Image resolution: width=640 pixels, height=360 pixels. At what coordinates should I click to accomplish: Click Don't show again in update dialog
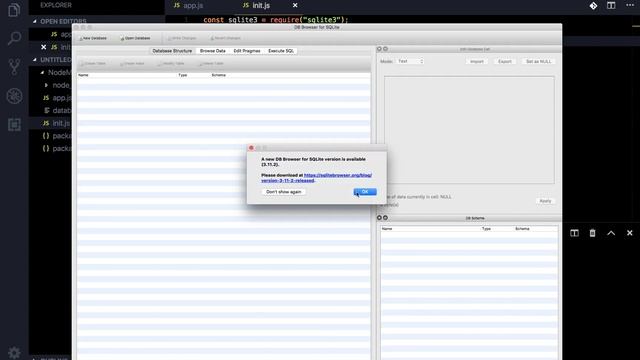point(284,192)
